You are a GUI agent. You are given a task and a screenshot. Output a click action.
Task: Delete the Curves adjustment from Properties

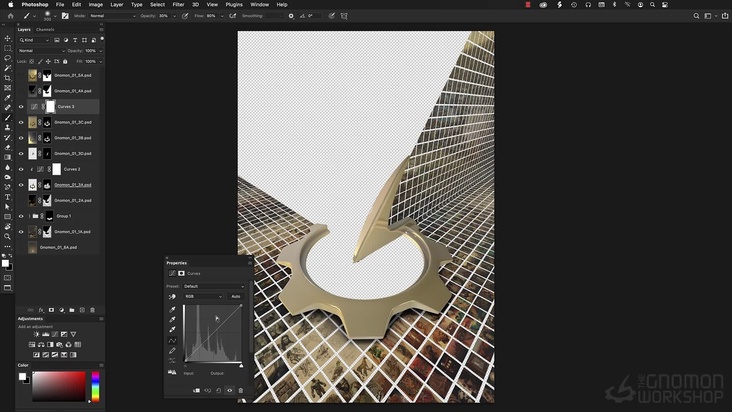(x=241, y=391)
